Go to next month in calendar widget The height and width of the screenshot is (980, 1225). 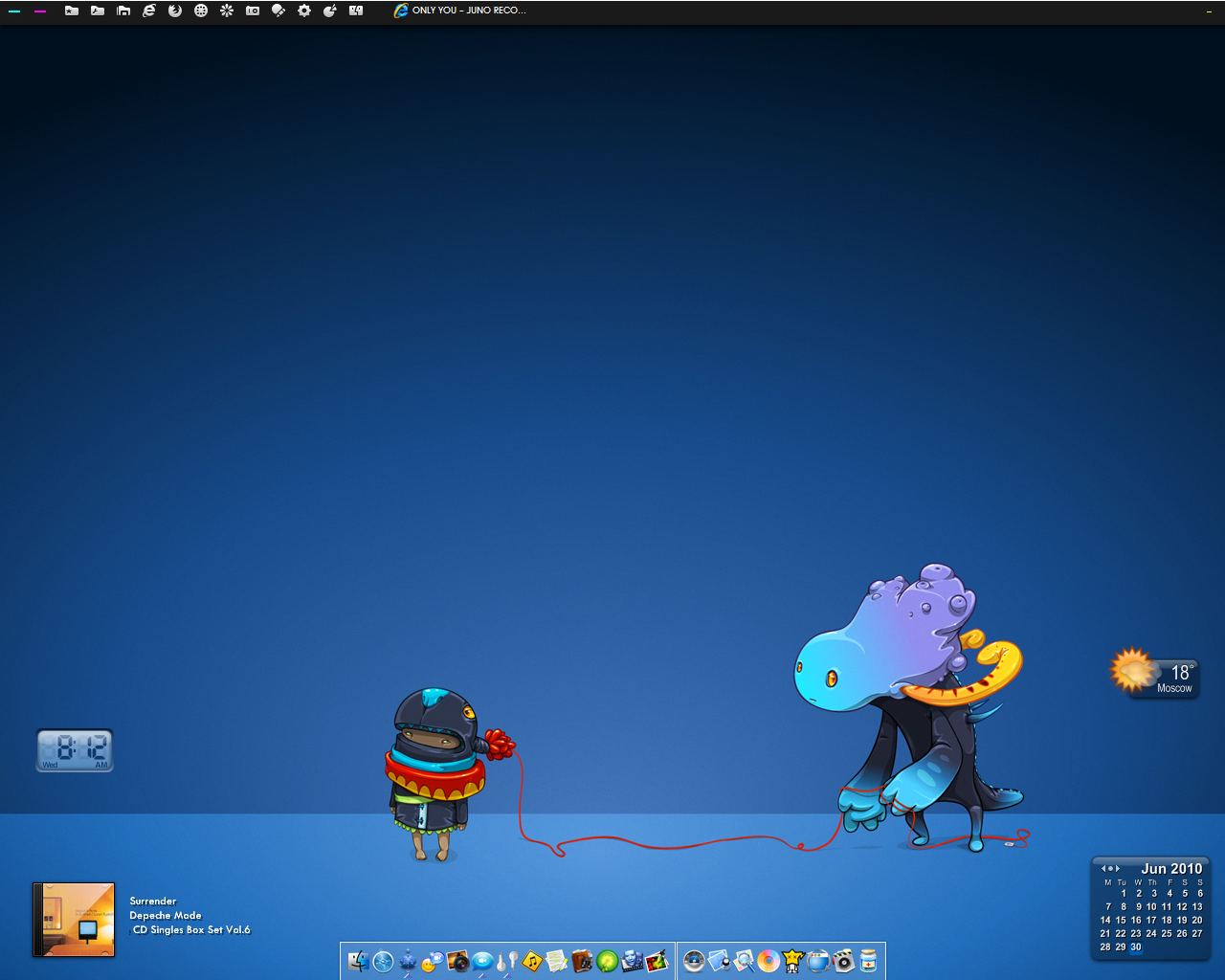tap(1118, 869)
